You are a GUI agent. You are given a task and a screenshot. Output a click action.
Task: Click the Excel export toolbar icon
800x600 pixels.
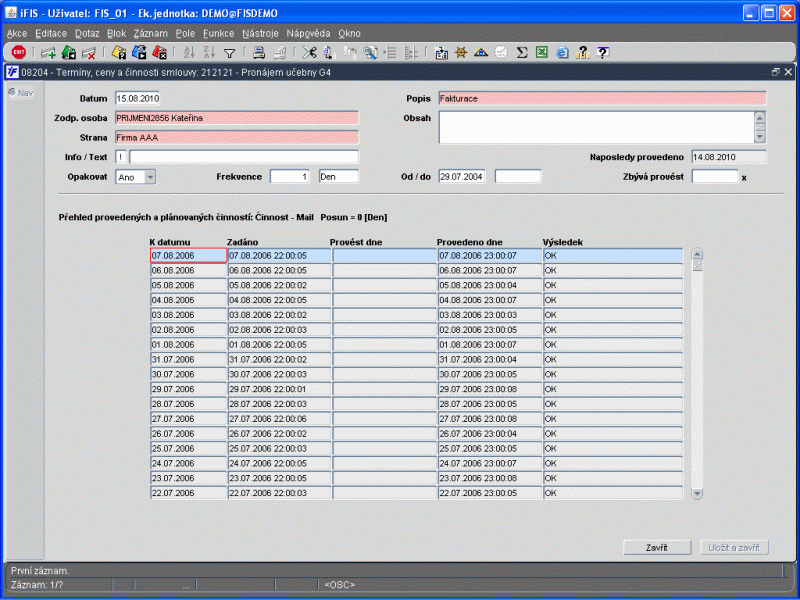541,52
